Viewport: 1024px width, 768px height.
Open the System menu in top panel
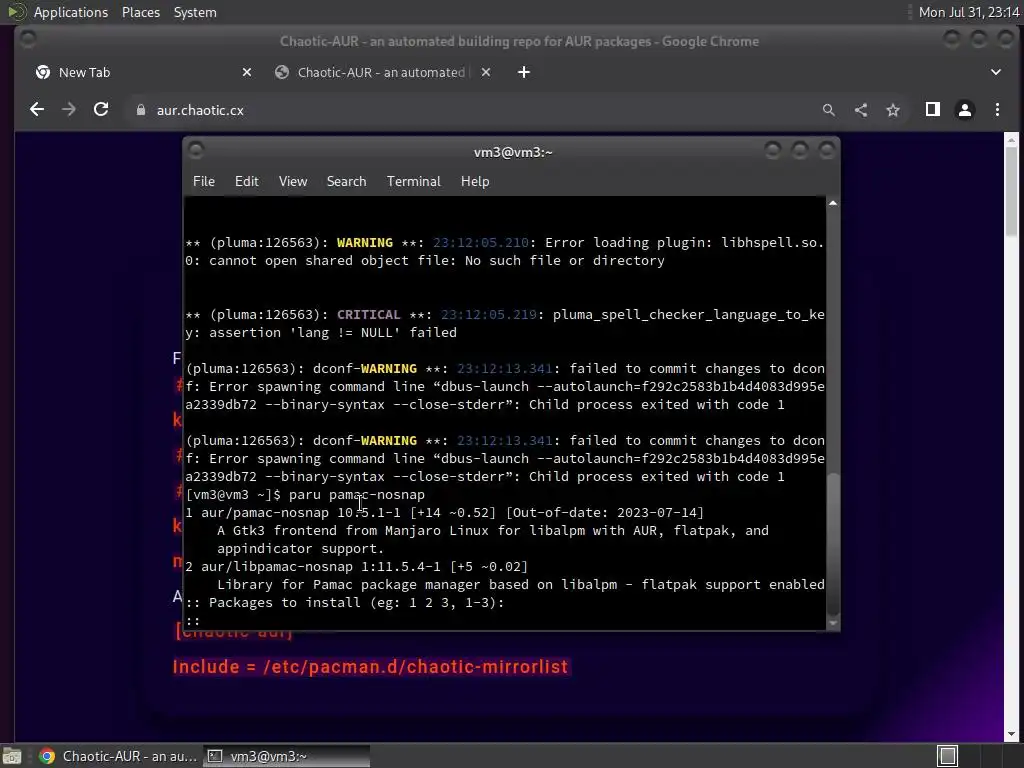pyautogui.click(x=195, y=12)
